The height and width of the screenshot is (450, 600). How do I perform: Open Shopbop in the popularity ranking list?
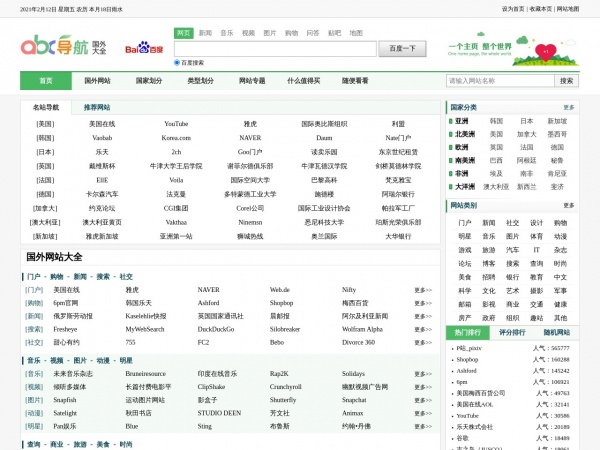point(467,360)
